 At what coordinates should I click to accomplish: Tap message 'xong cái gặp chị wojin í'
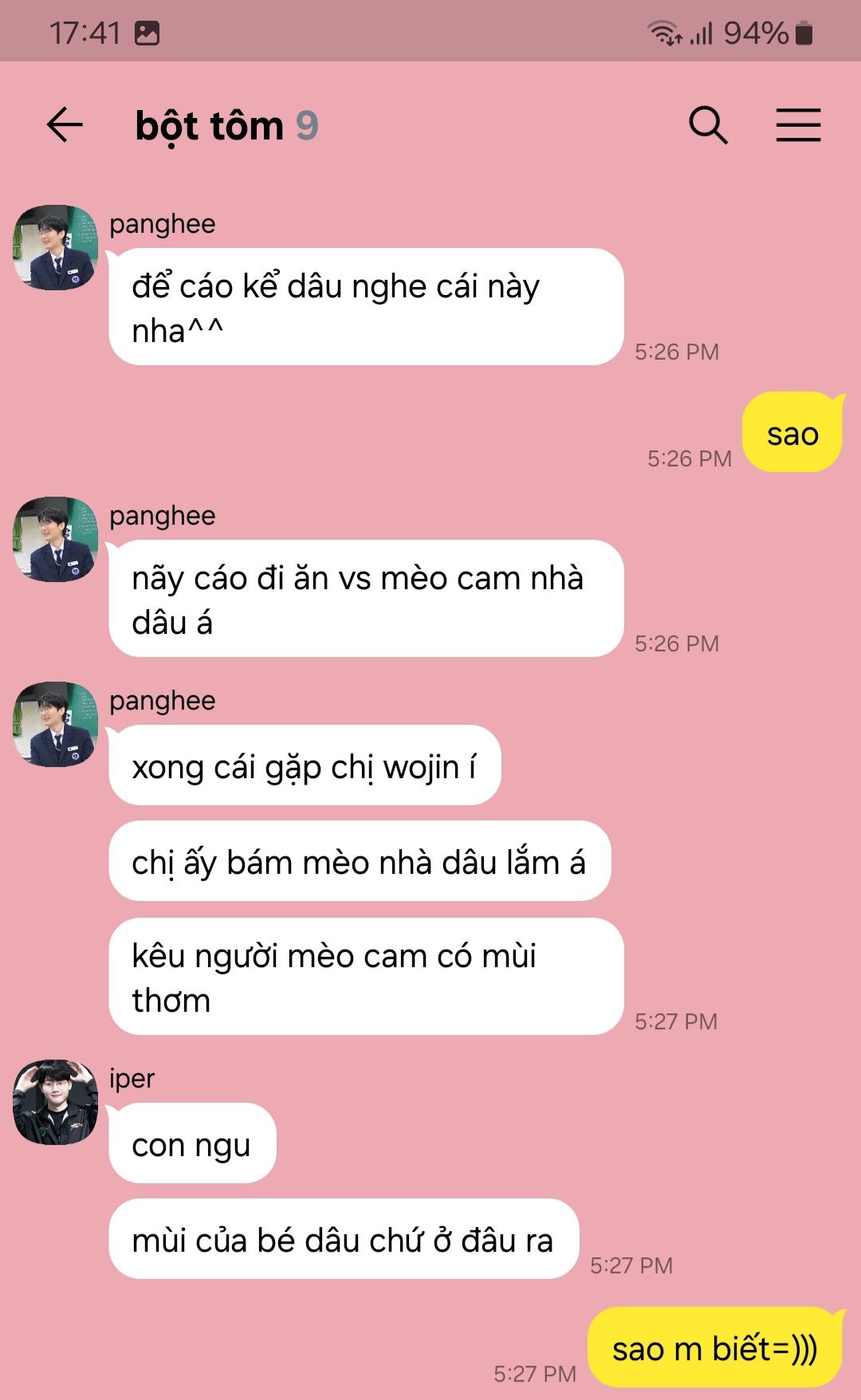tap(305, 765)
